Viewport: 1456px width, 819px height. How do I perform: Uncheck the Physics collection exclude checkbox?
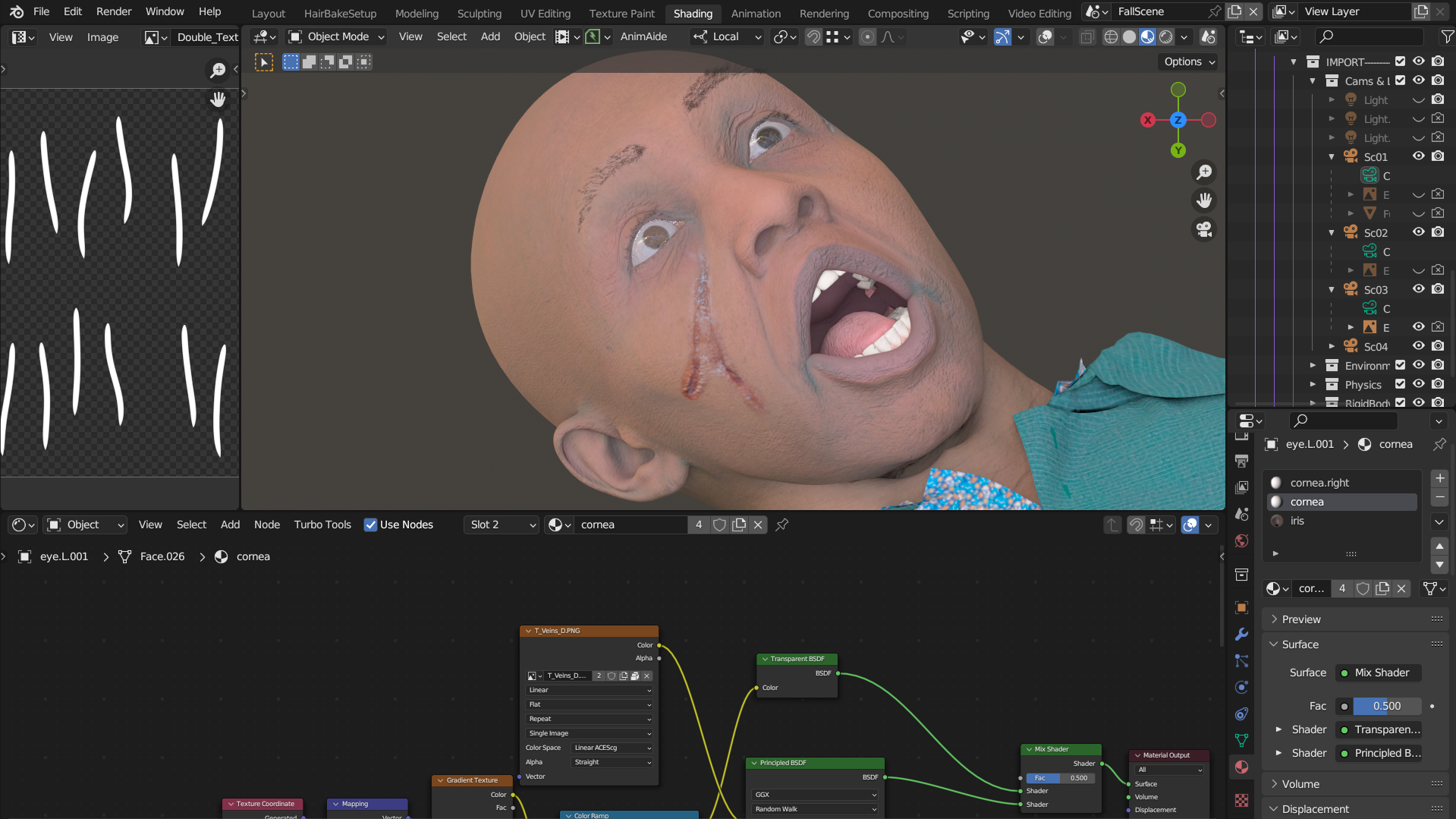click(x=1400, y=384)
